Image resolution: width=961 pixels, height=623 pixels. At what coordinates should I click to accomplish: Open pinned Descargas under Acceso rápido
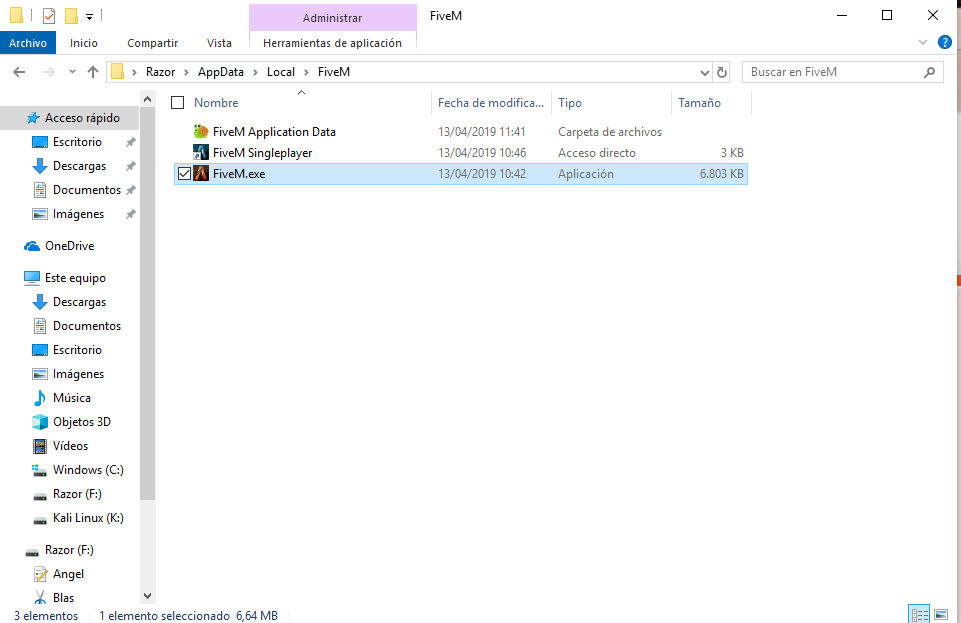click(x=79, y=166)
